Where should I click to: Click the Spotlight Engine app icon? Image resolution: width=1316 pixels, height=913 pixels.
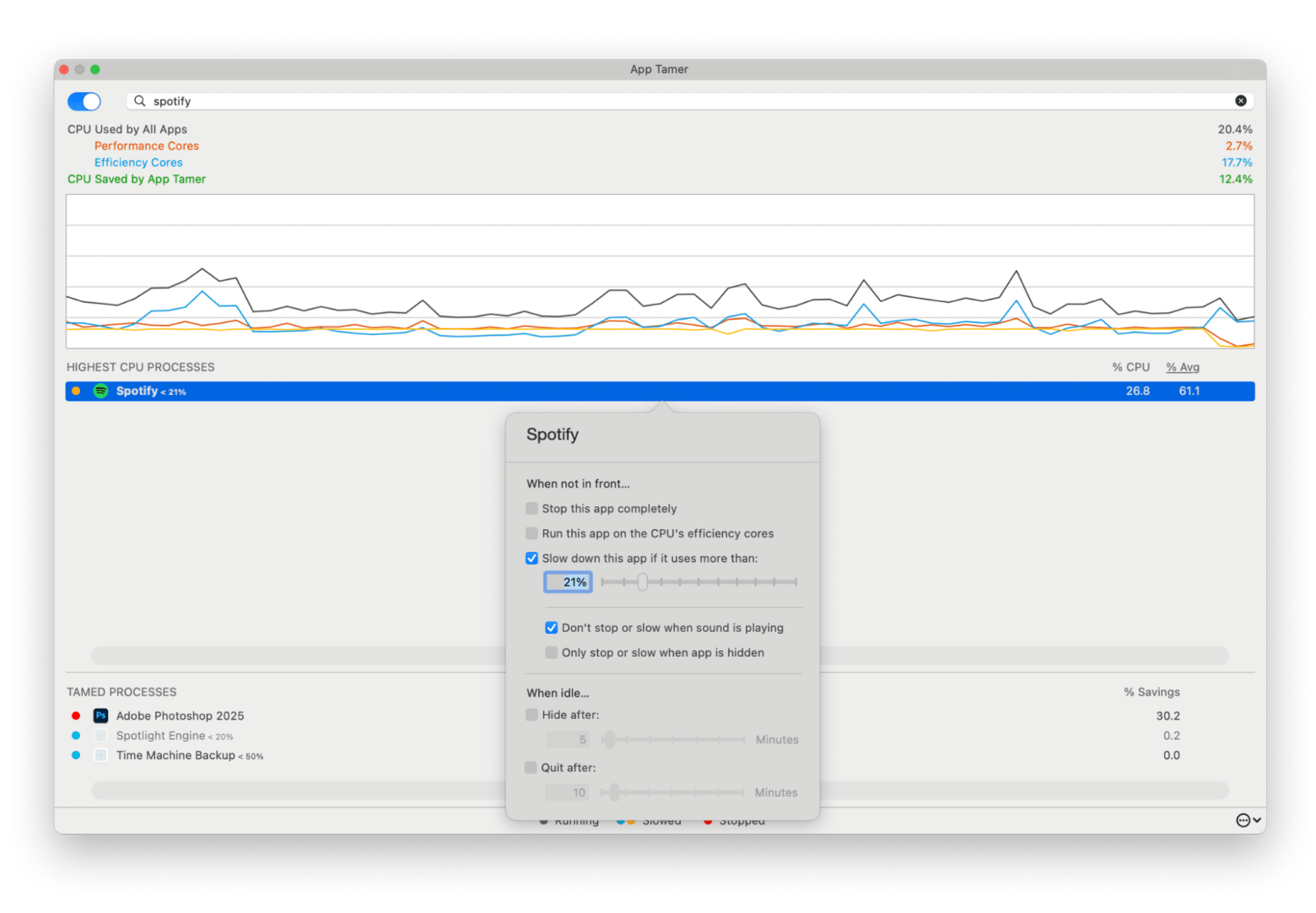[100, 736]
